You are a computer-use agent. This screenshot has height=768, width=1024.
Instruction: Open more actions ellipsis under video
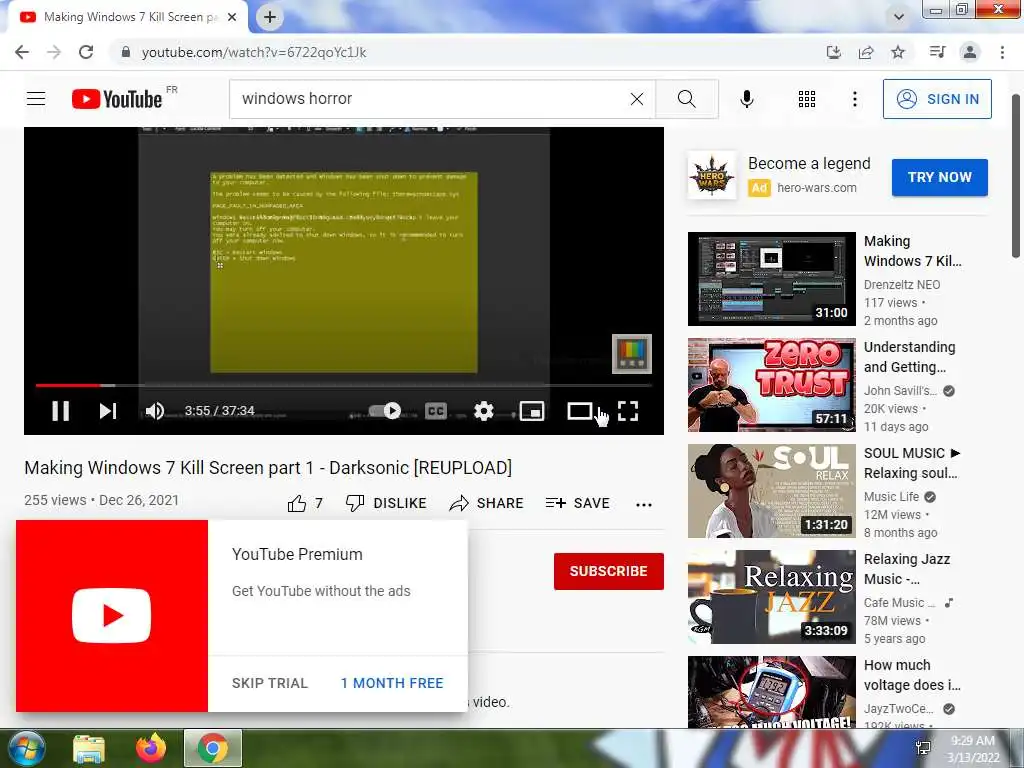pyautogui.click(x=644, y=504)
